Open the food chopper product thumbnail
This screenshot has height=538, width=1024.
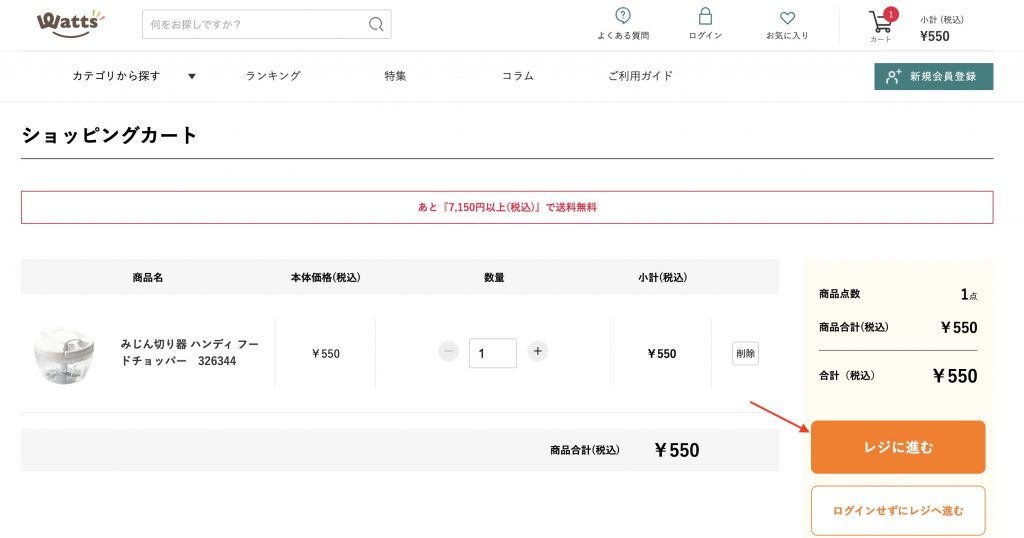(x=65, y=355)
